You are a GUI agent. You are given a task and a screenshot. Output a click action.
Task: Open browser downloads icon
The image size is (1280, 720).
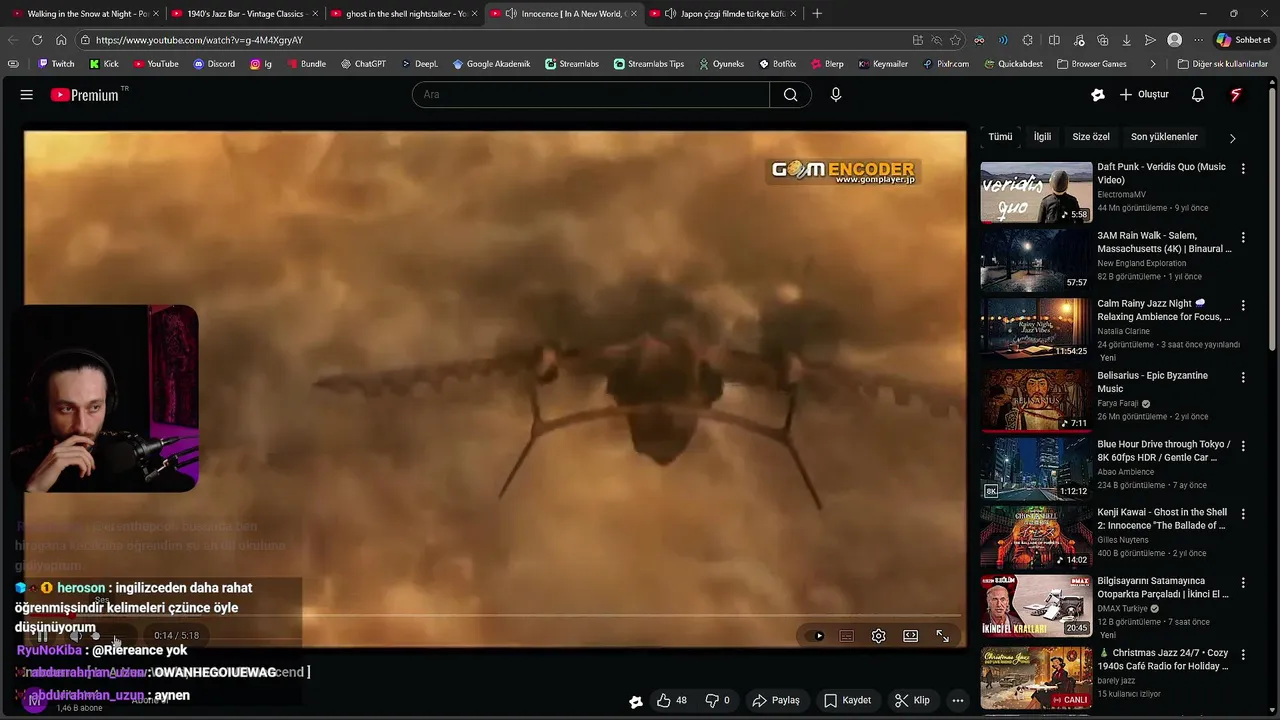tap(1126, 40)
